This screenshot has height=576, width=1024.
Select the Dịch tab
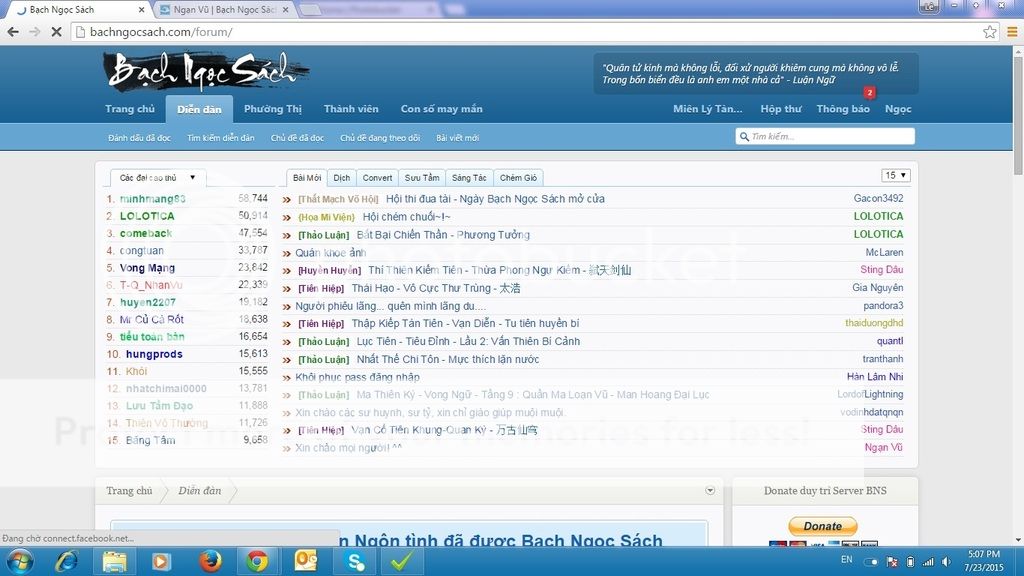point(342,178)
